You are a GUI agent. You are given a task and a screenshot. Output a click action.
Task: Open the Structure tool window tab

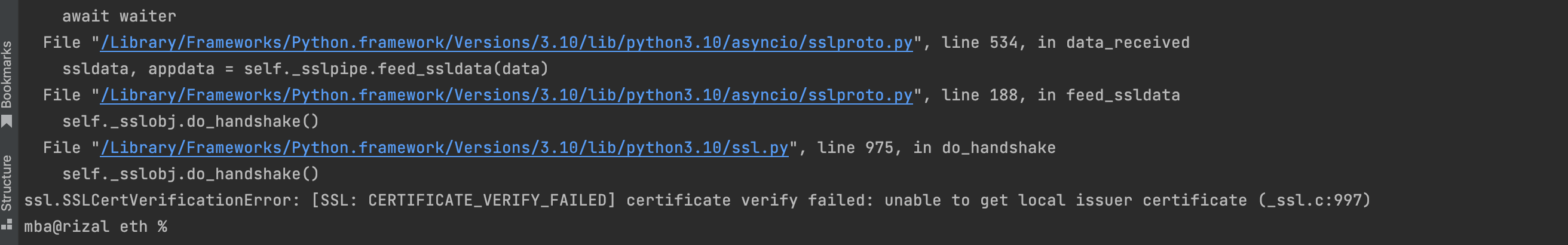7,183
